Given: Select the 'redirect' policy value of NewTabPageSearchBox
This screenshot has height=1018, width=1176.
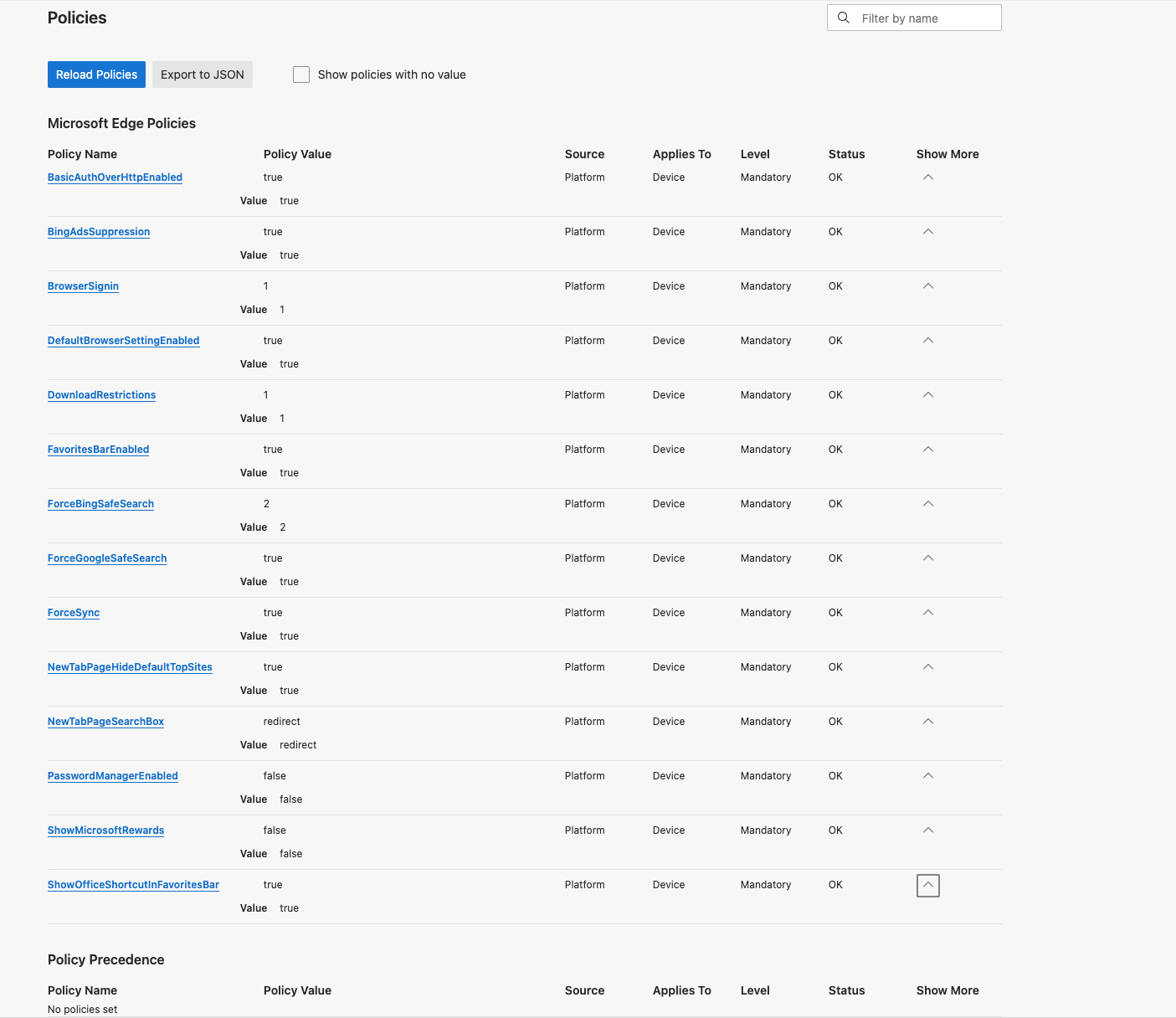Looking at the screenshot, I should pos(281,722).
